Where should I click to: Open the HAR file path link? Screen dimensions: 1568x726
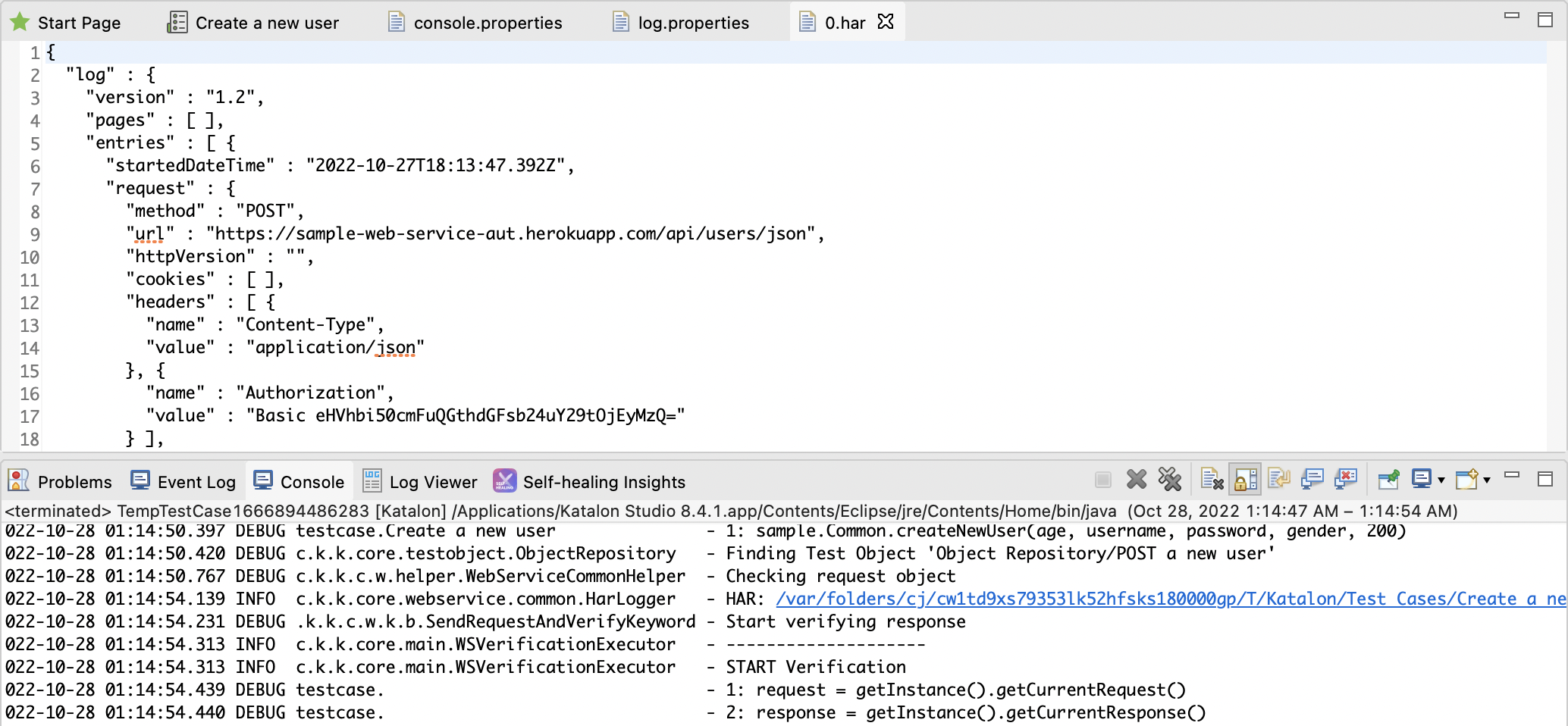click(1168, 599)
